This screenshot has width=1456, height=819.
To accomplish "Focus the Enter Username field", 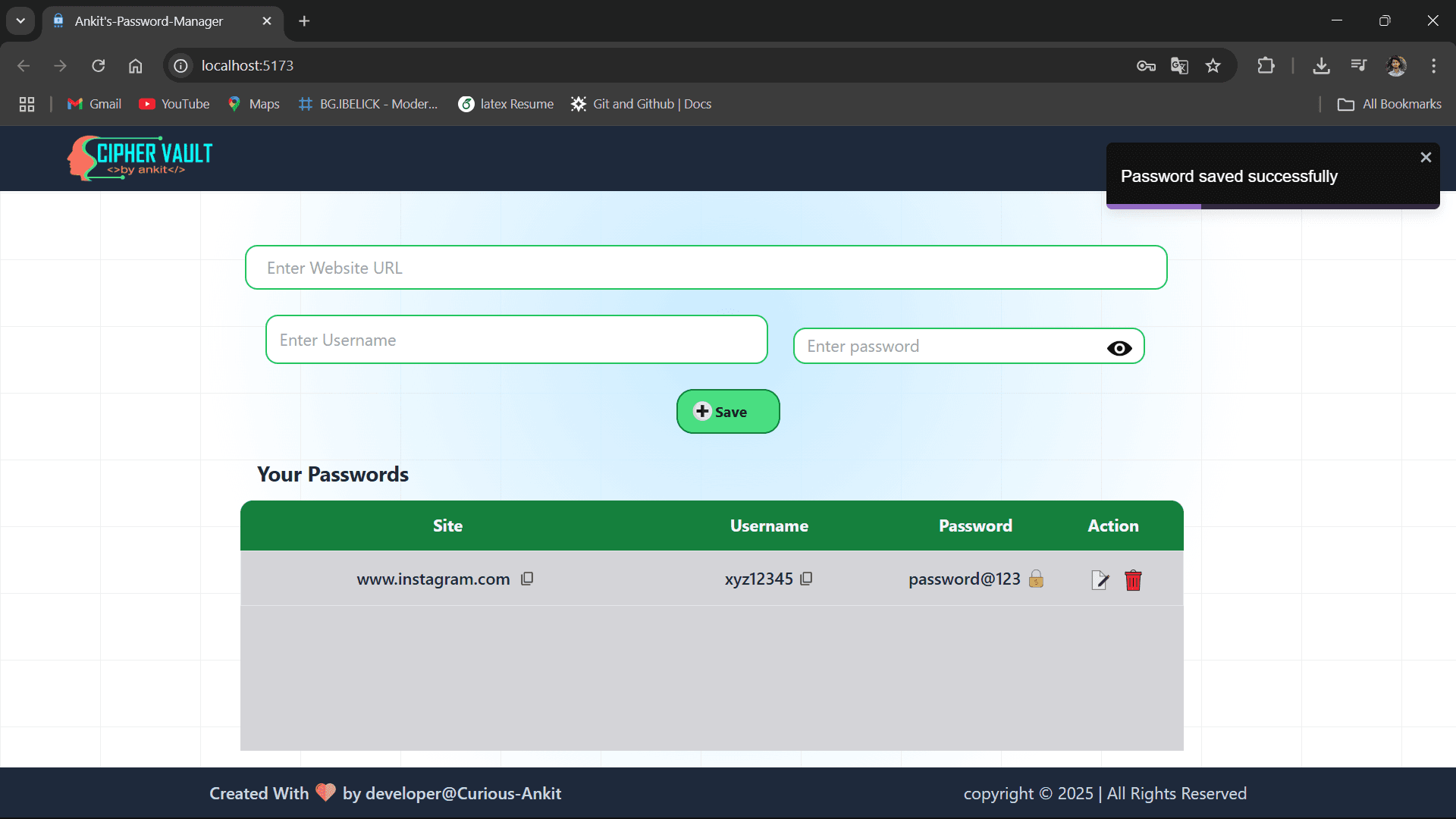I will pyautogui.click(x=516, y=340).
